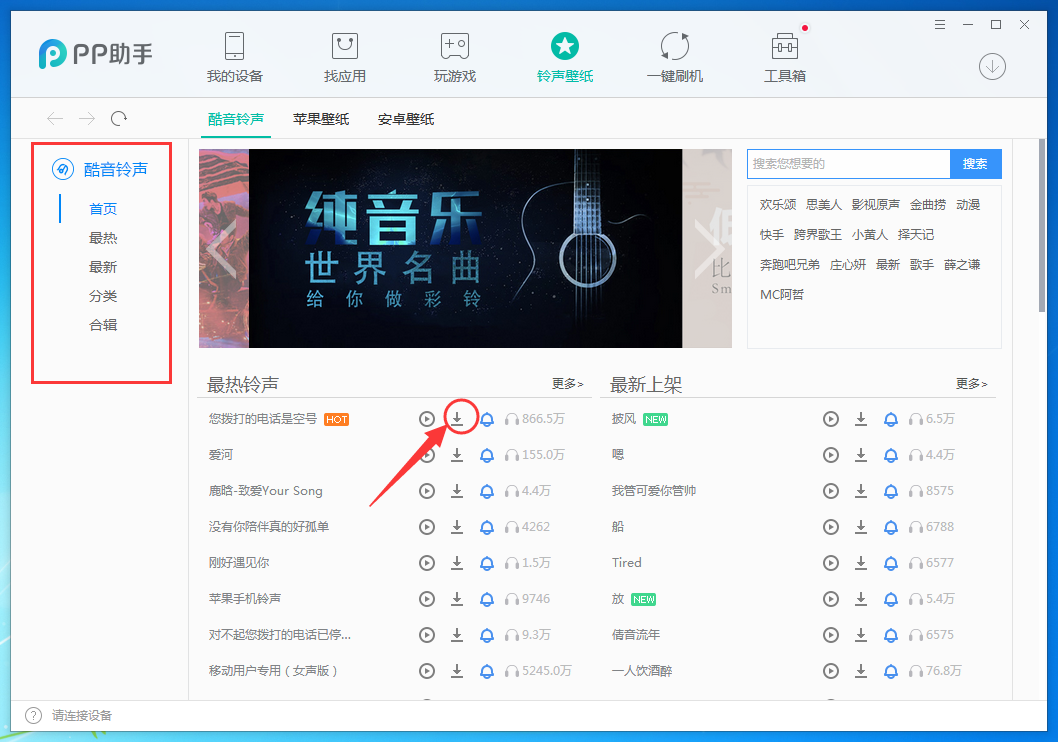Refresh the page with the reload icon

point(118,118)
